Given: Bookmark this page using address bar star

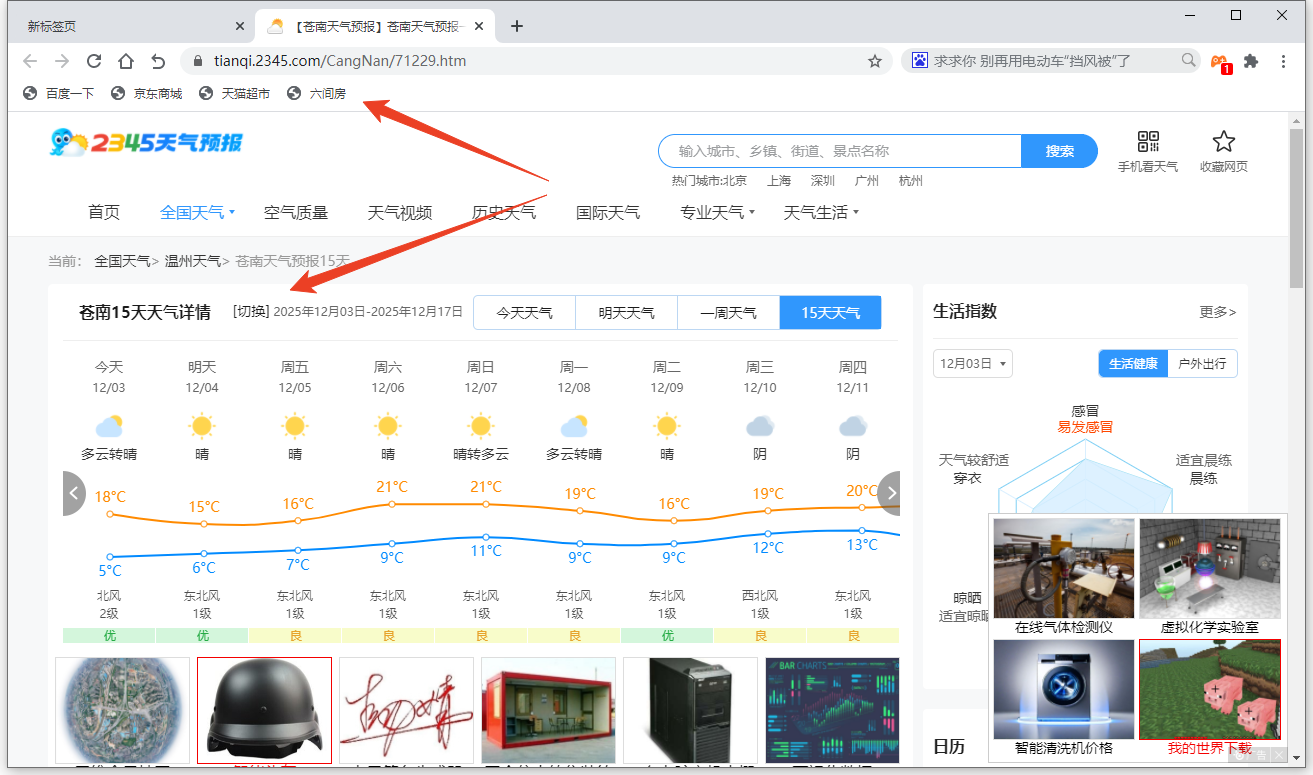Looking at the screenshot, I should [875, 61].
